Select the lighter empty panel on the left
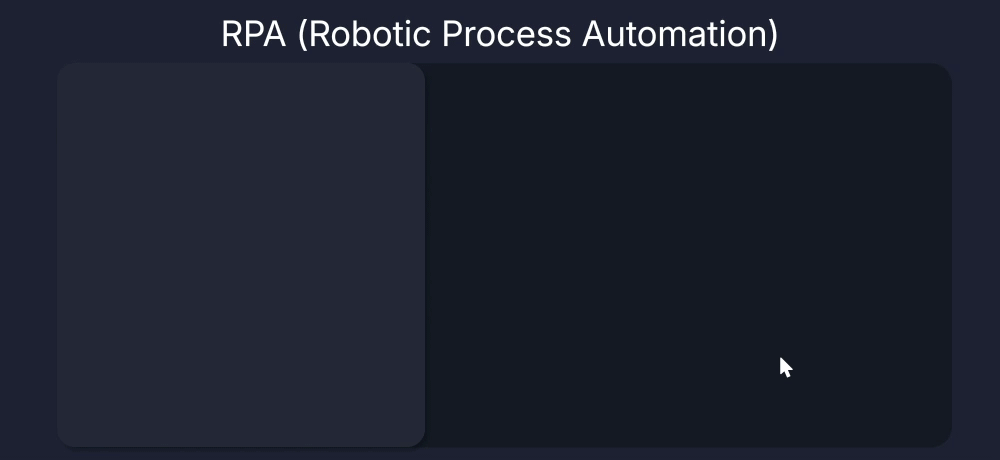1000x460 pixels. pyautogui.click(x=241, y=254)
